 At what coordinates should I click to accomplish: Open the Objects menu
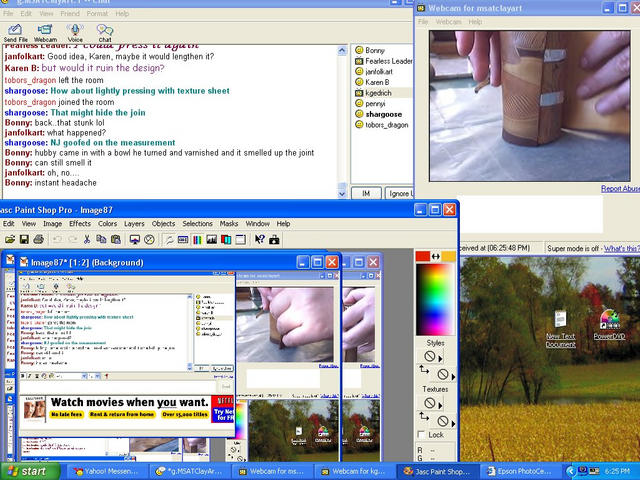163,224
